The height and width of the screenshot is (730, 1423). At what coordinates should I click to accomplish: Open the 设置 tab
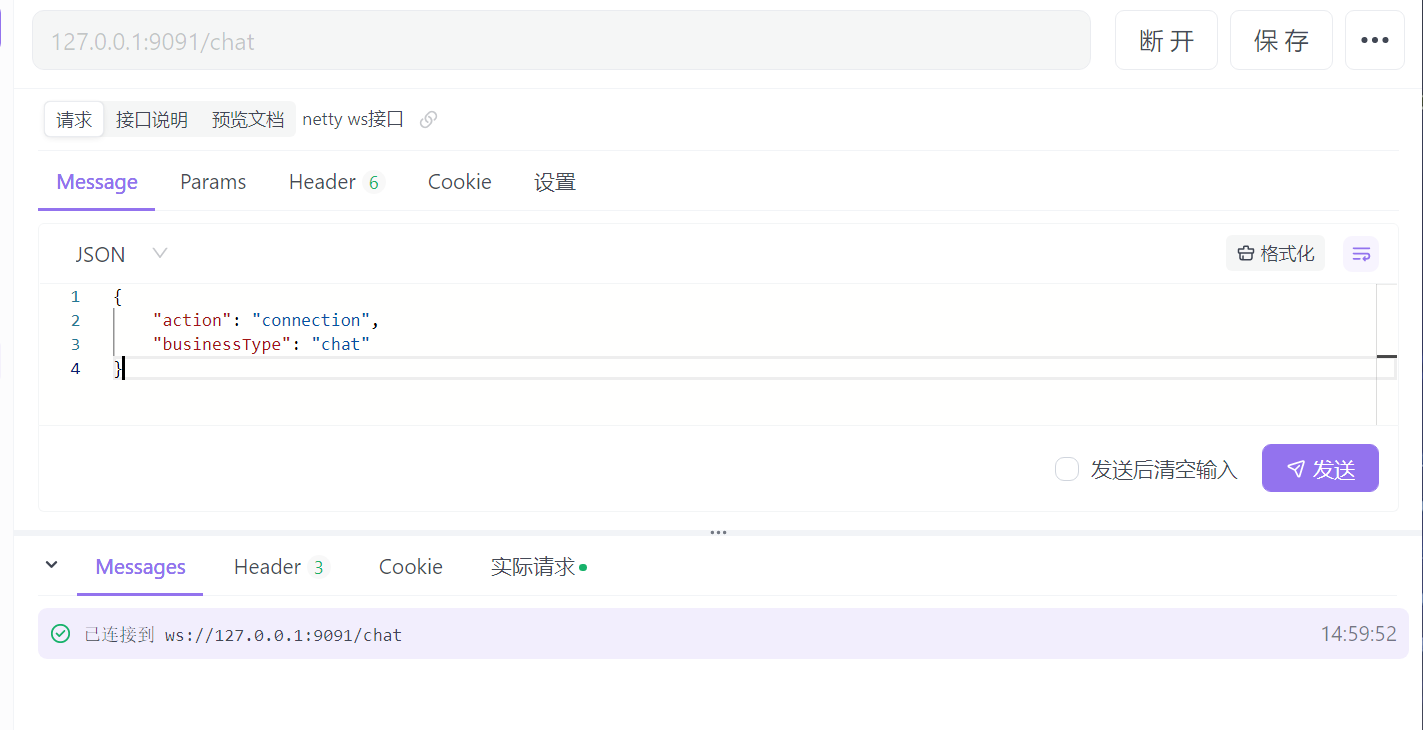pos(555,182)
